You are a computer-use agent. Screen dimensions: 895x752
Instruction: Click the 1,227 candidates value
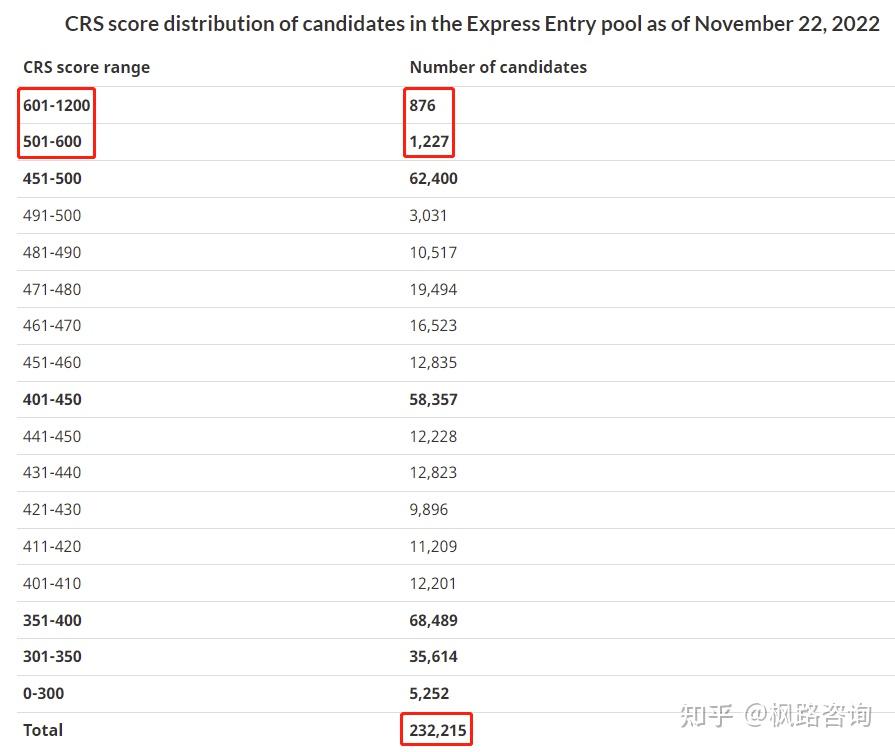429,142
